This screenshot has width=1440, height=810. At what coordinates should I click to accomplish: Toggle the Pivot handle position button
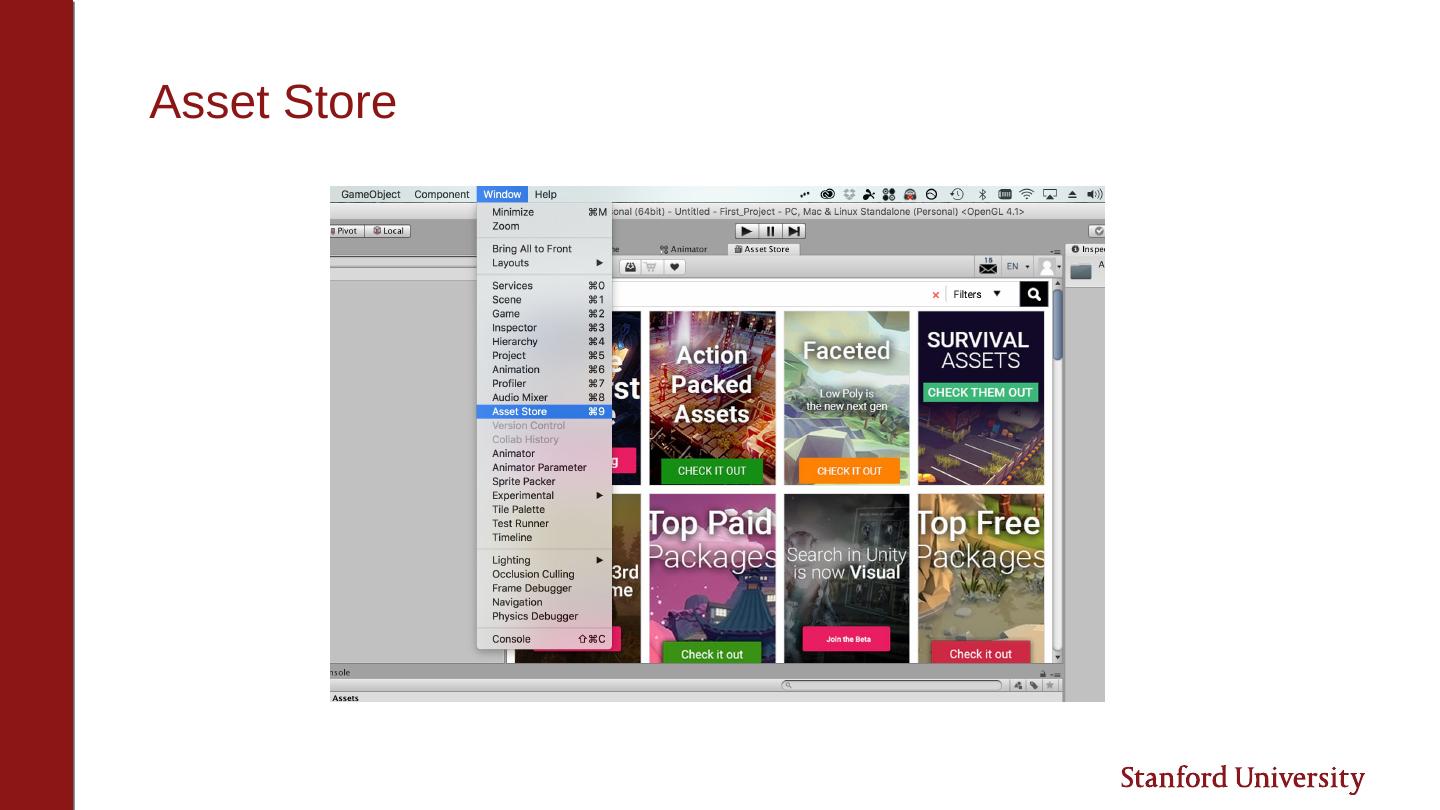345,231
